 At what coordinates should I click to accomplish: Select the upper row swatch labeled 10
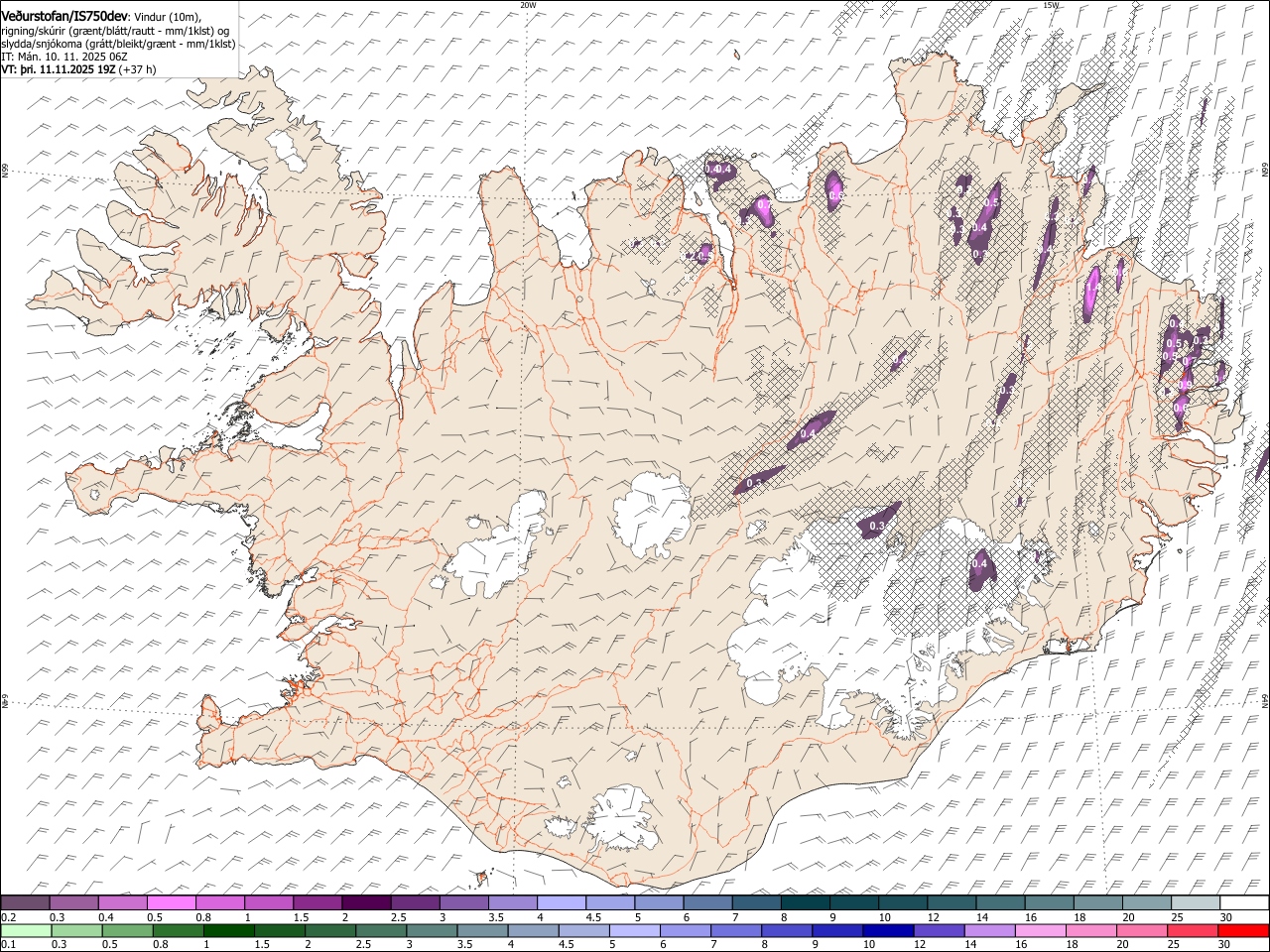click(901, 903)
